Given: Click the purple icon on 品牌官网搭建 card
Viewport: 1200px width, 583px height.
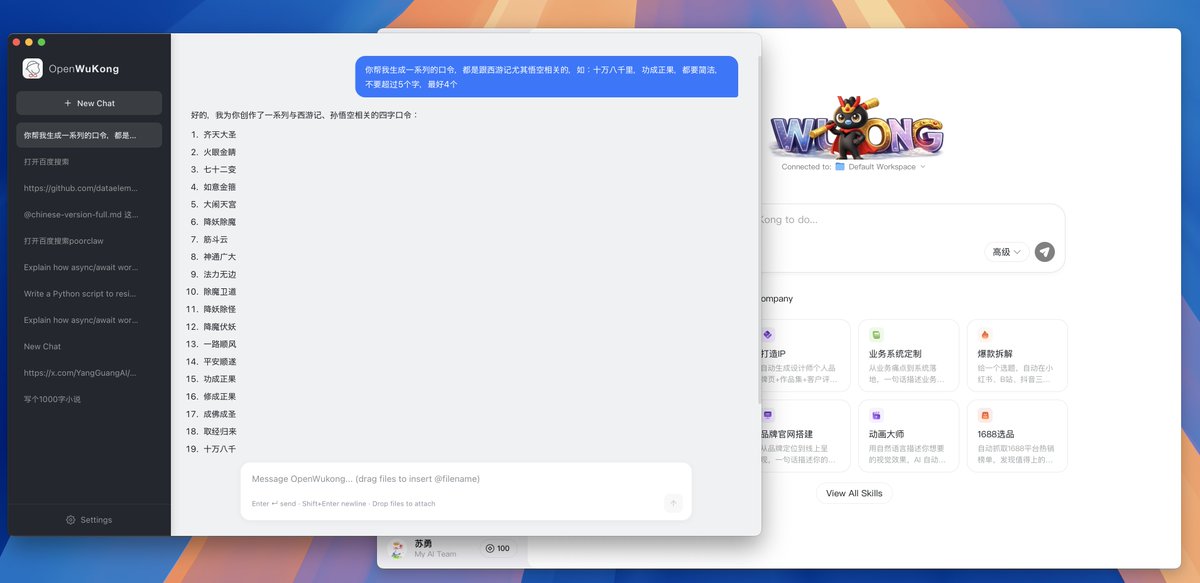Looking at the screenshot, I should click(768, 415).
